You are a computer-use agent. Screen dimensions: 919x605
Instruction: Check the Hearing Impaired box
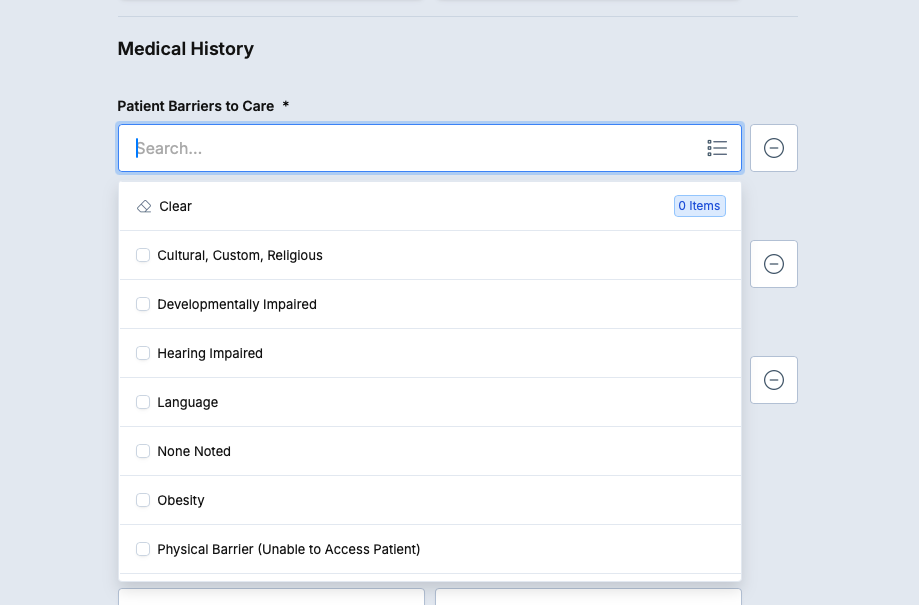coord(143,353)
